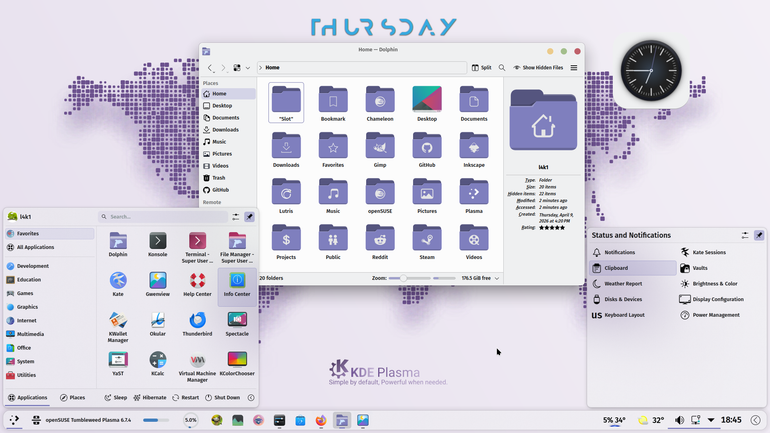Open KColorChooser app
The height and width of the screenshot is (433, 770).
point(237,363)
